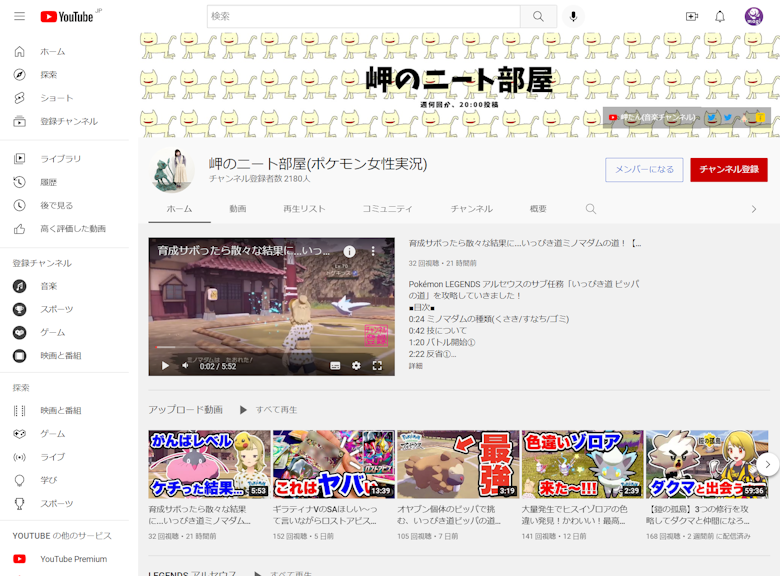Screen dimensions: 780x576
Task: Click the voice search microphone icon
Action: point(573,17)
